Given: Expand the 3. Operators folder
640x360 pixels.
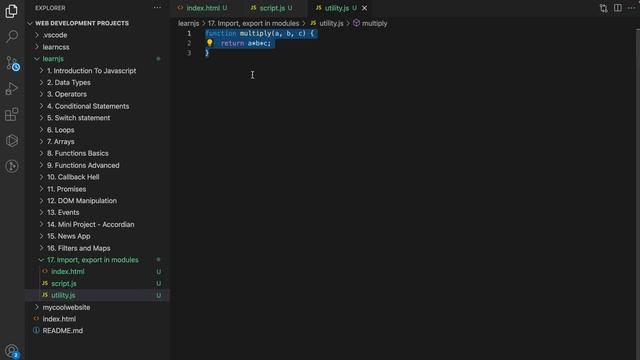Looking at the screenshot, I should [67, 94].
